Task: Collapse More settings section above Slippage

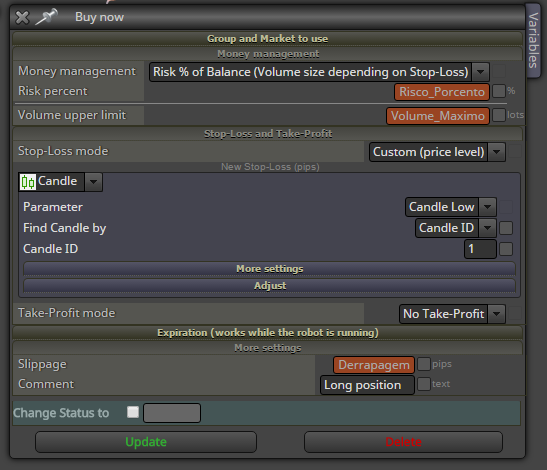Action: (x=267, y=348)
